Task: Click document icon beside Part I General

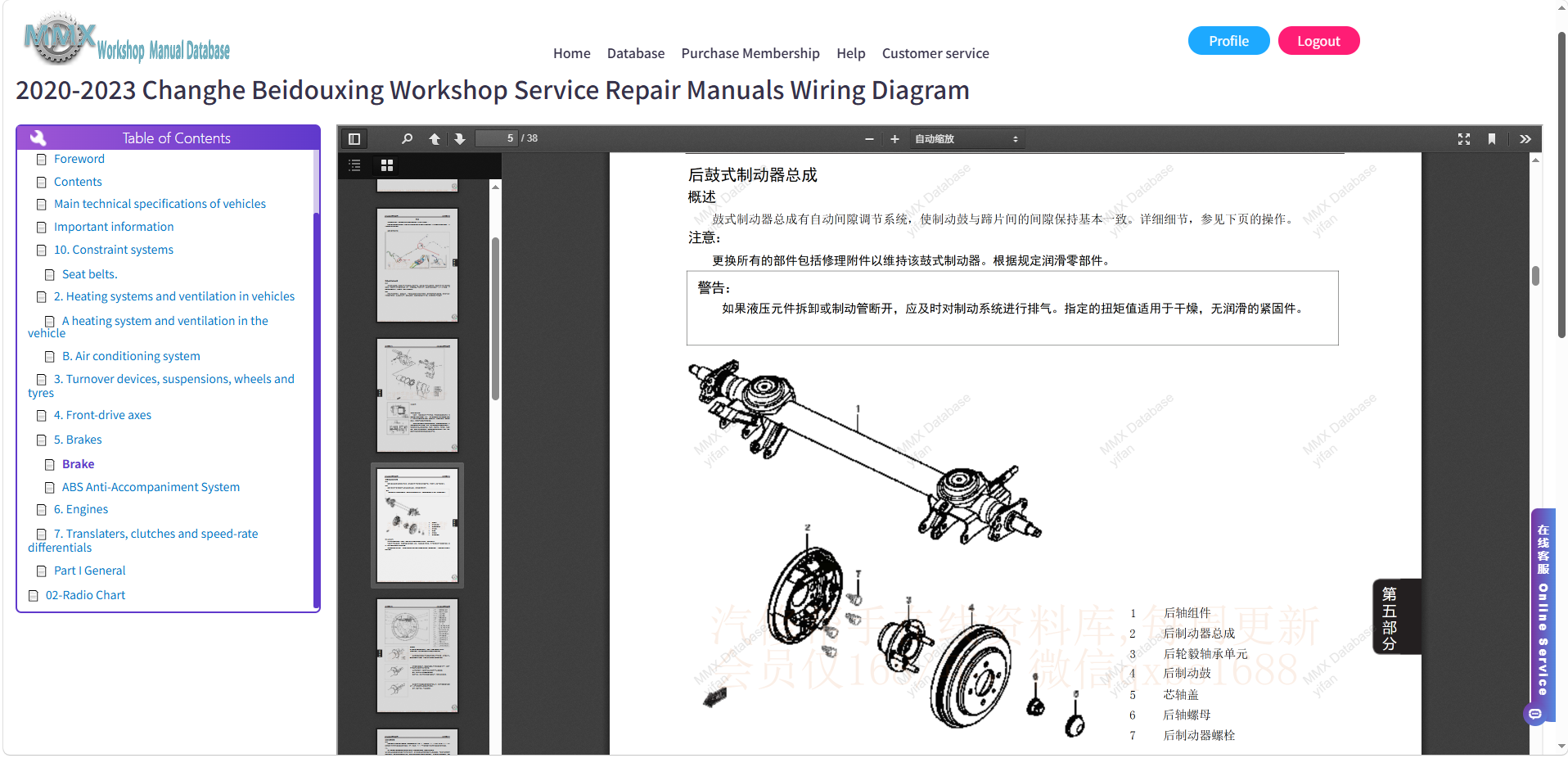Action: [41, 571]
